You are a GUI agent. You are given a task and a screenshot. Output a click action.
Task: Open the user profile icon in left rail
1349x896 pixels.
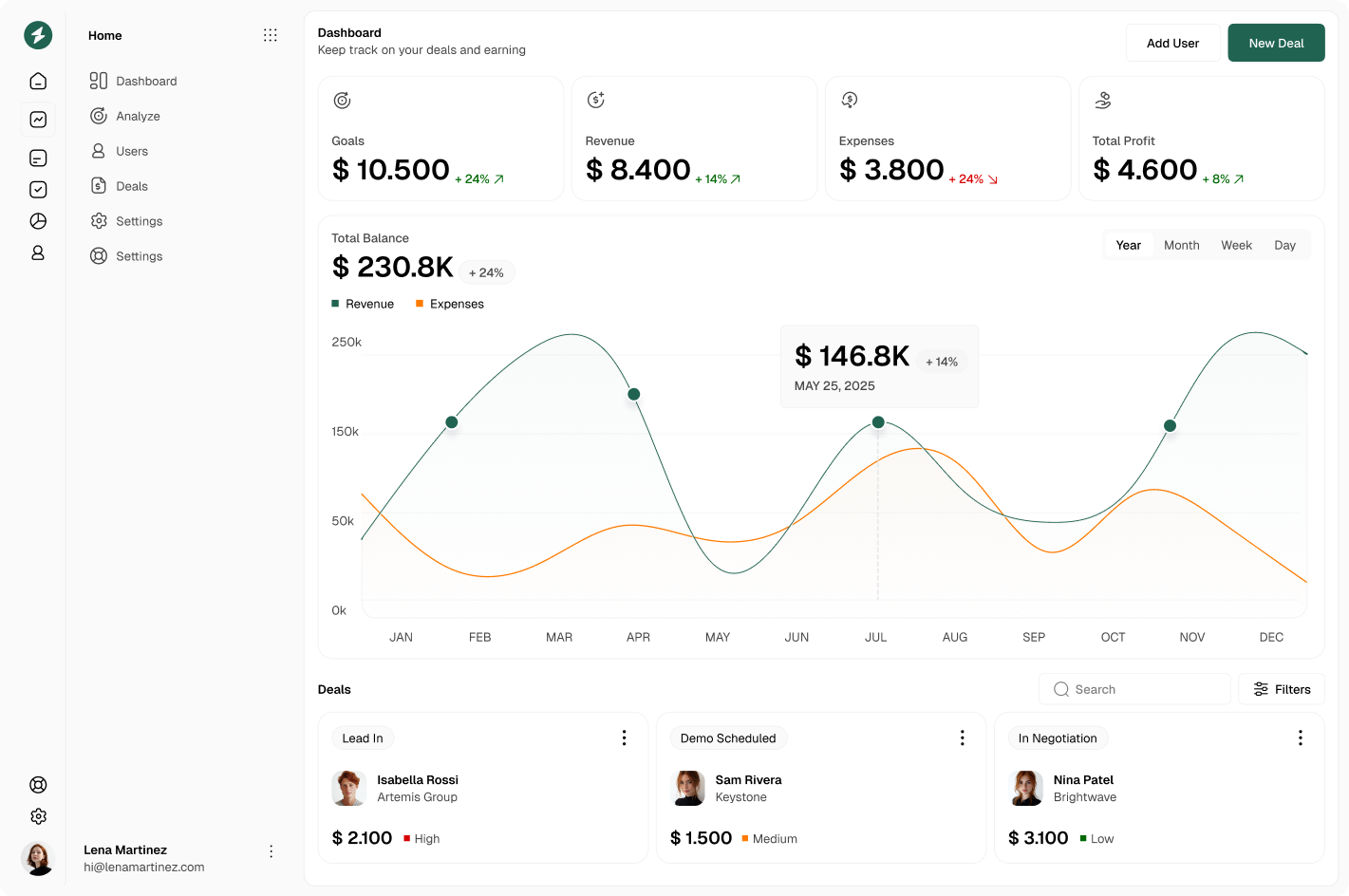[x=38, y=252]
